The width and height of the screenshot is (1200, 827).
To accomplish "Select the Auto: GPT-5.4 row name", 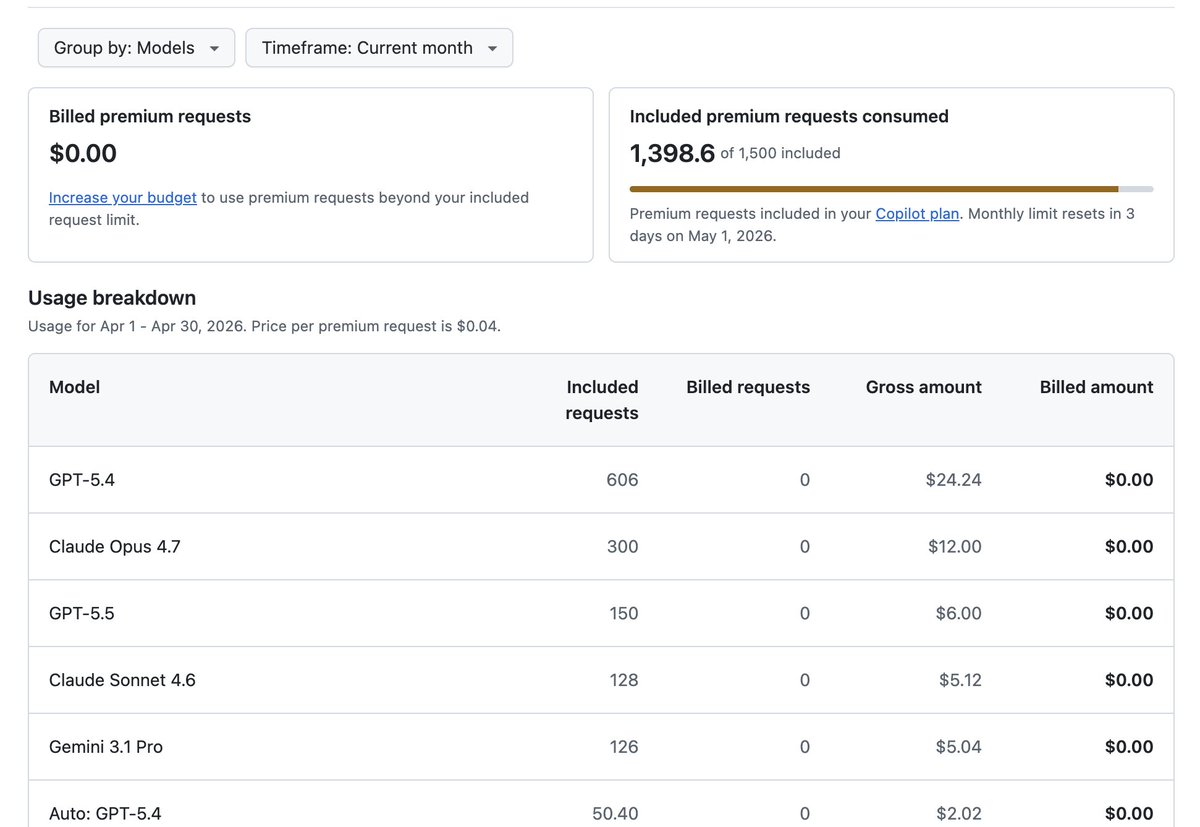I will (105, 814).
